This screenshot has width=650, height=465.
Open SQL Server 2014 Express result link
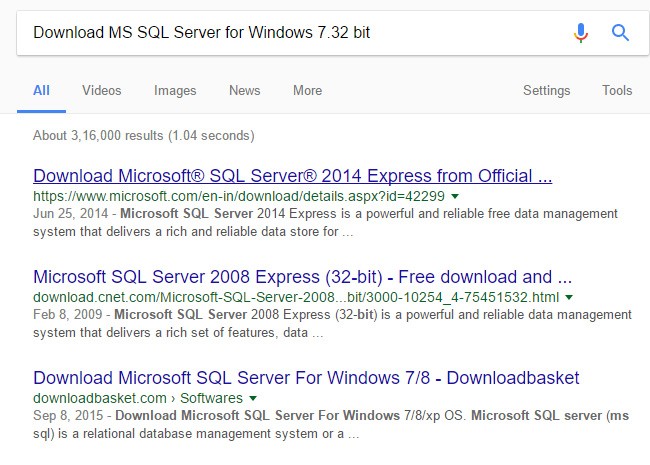tap(293, 176)
